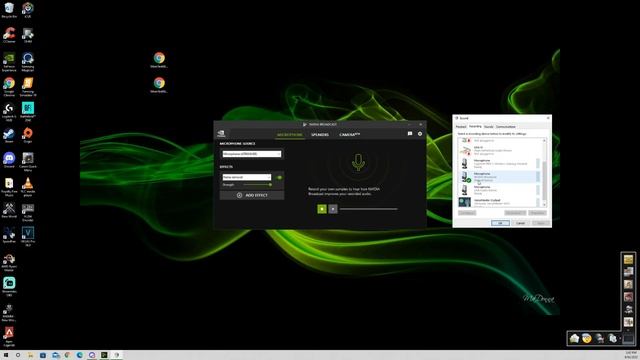Open the Noise removal effect dropdown
The image size is (640, 360).
pos(247,177)
